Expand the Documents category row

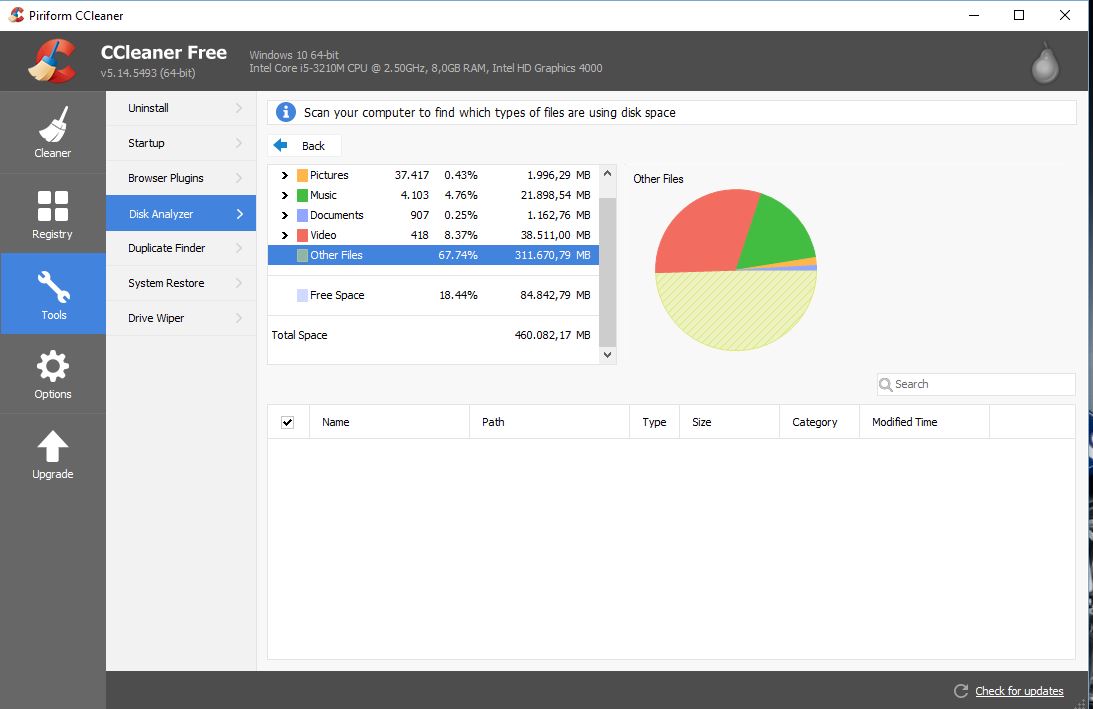[x=284, y=215]
